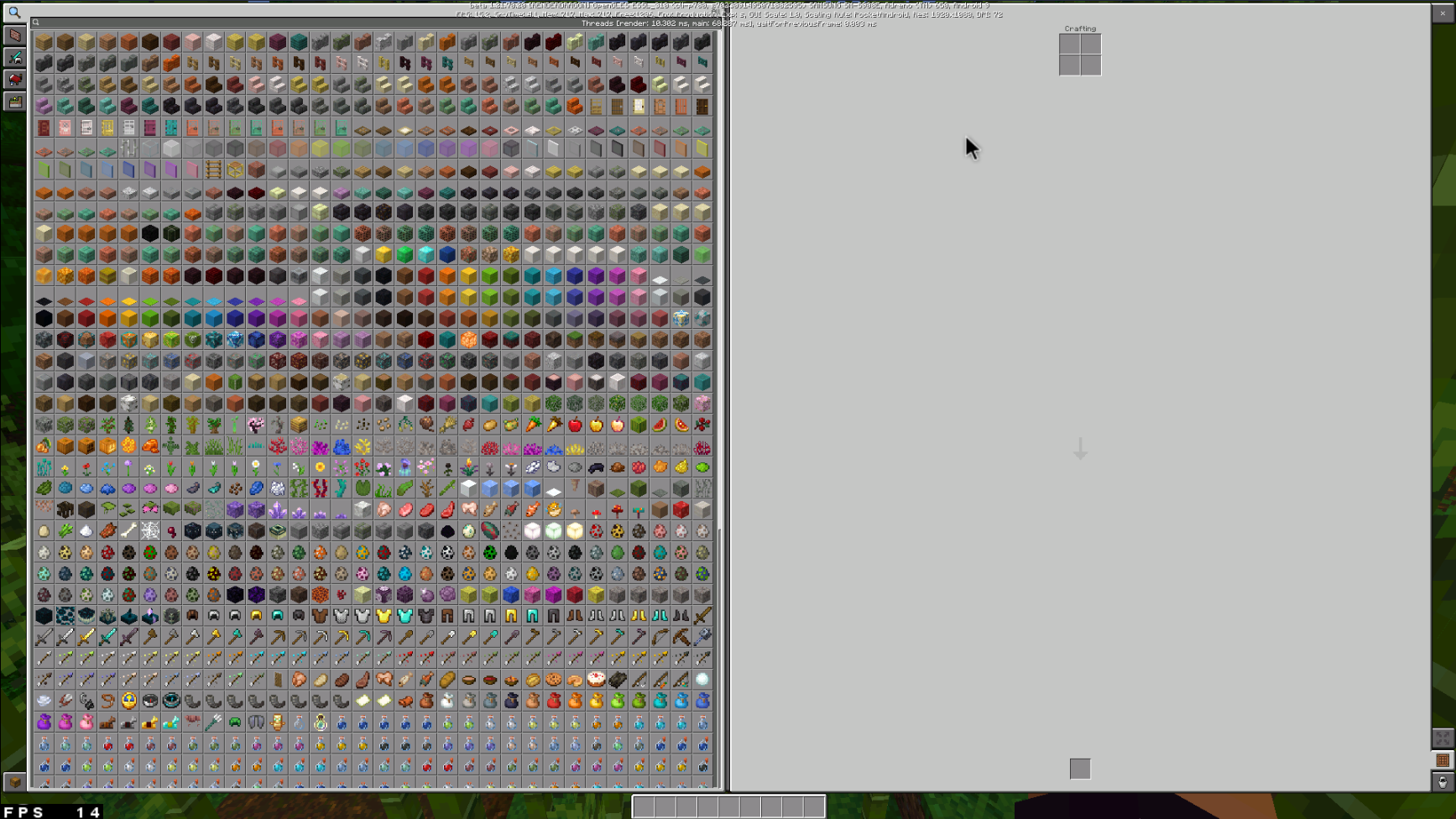1456x819 pixels.
Task: Pick the yellow ochre froglight block
Action: pos(575,531)
